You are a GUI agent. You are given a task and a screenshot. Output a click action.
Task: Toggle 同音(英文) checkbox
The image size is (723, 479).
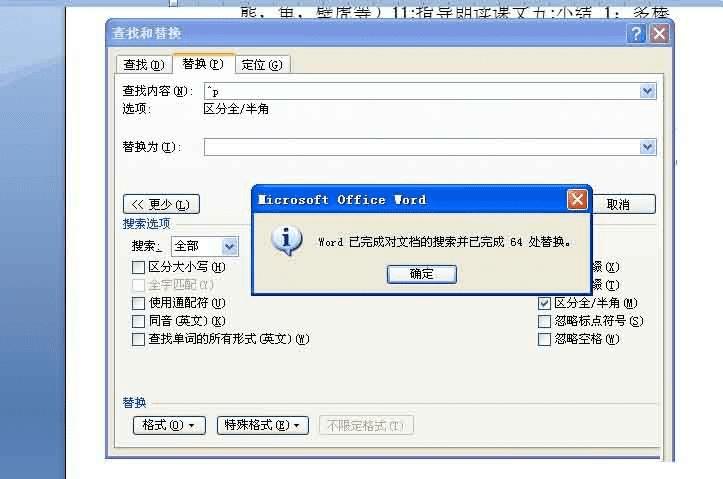[138, 321]
